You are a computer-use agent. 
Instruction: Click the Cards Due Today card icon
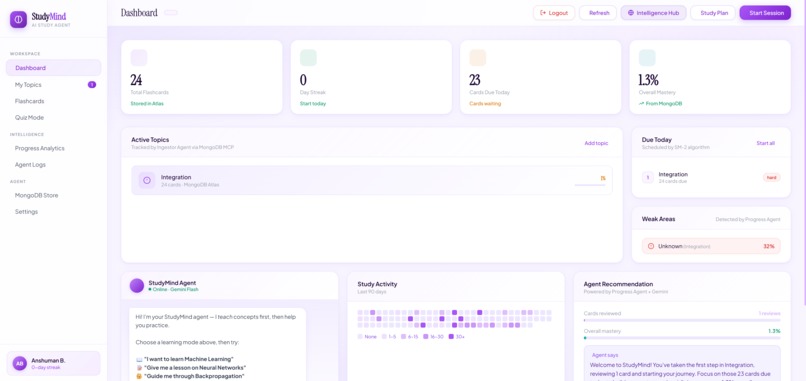[x=478, y=58]
